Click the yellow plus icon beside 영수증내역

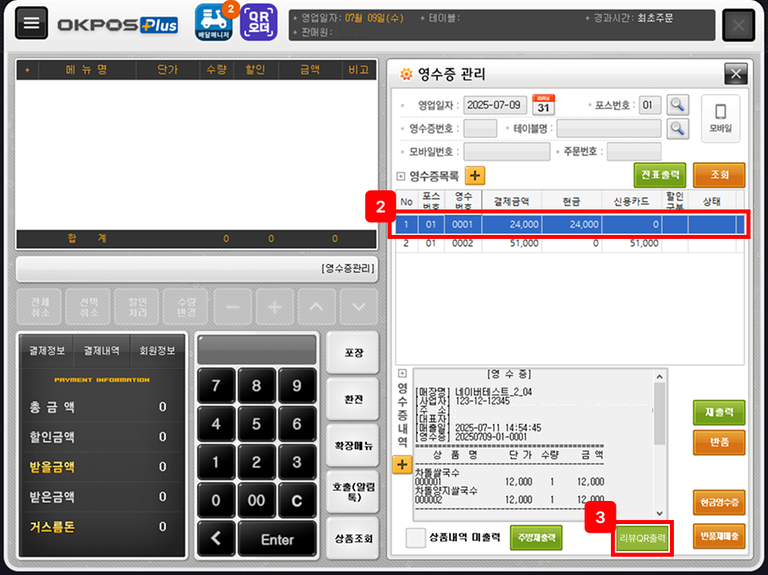[402, 464]
